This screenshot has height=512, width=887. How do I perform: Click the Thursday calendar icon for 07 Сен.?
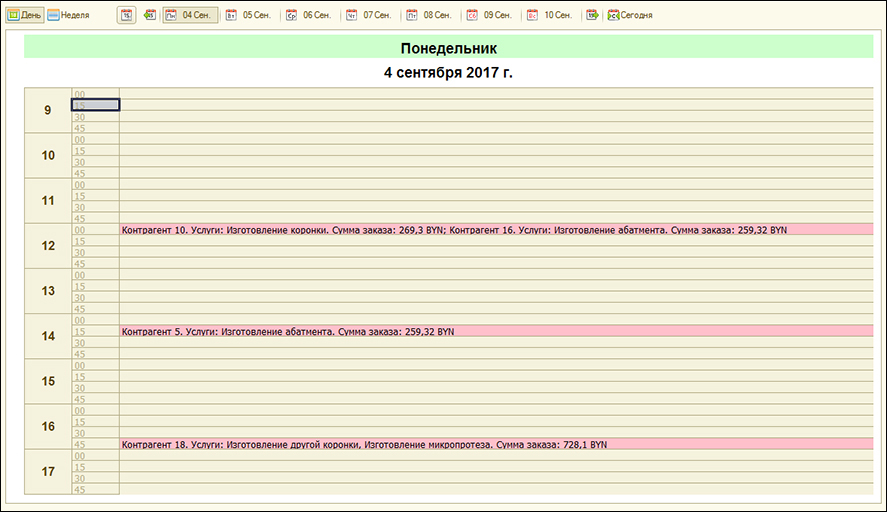351,15
